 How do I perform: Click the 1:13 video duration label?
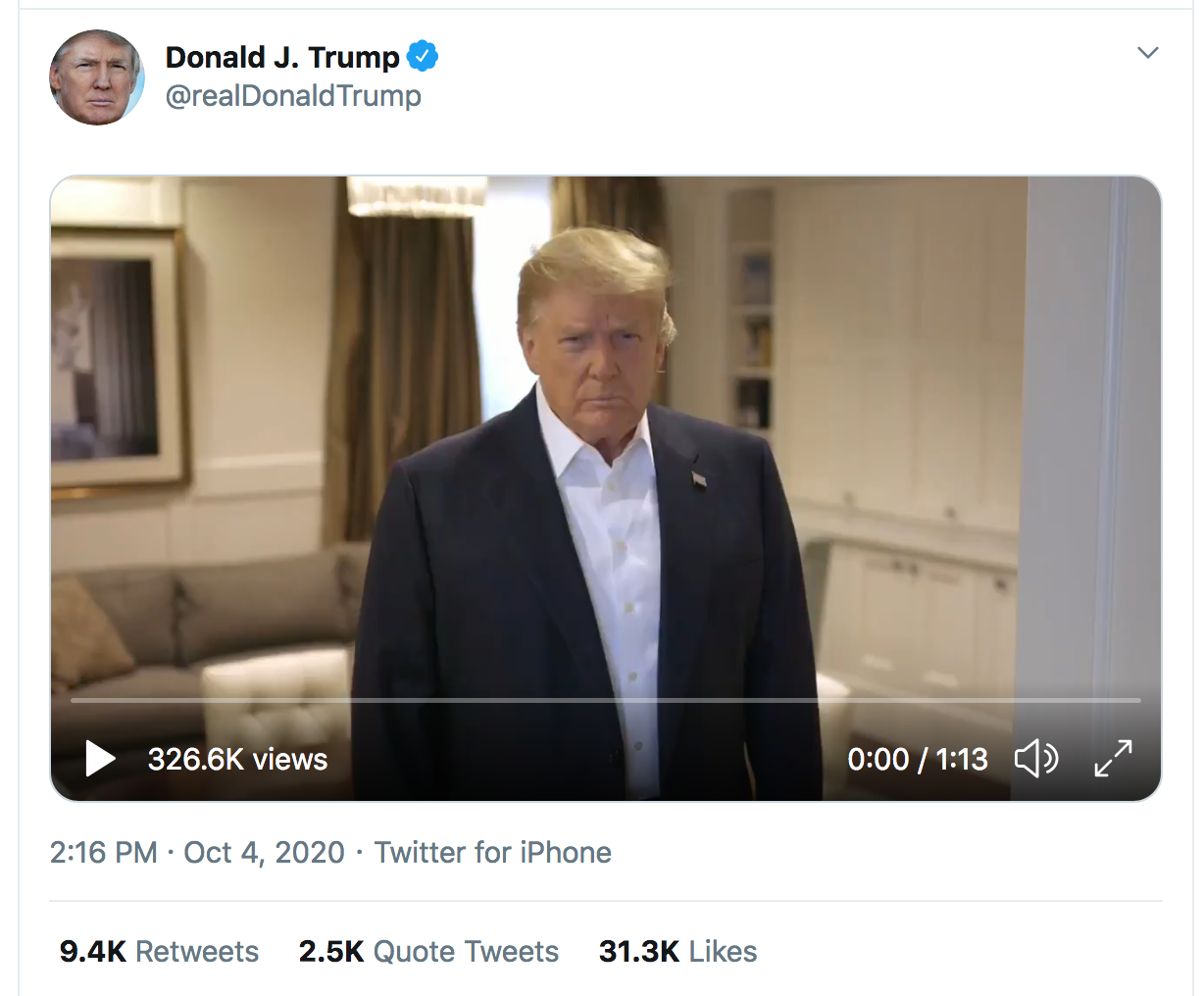961,759
